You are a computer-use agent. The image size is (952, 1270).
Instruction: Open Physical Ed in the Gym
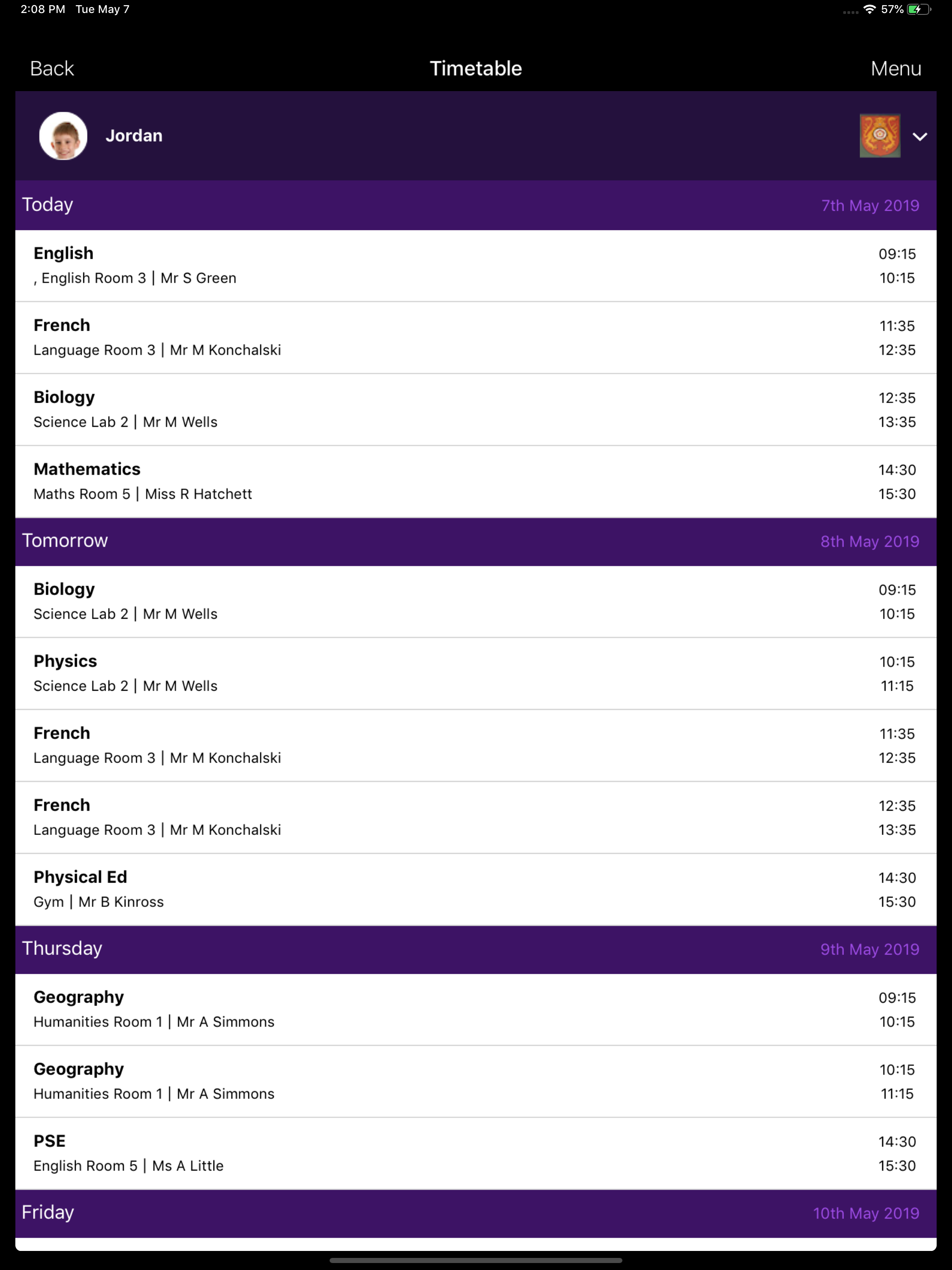(476, 889)
